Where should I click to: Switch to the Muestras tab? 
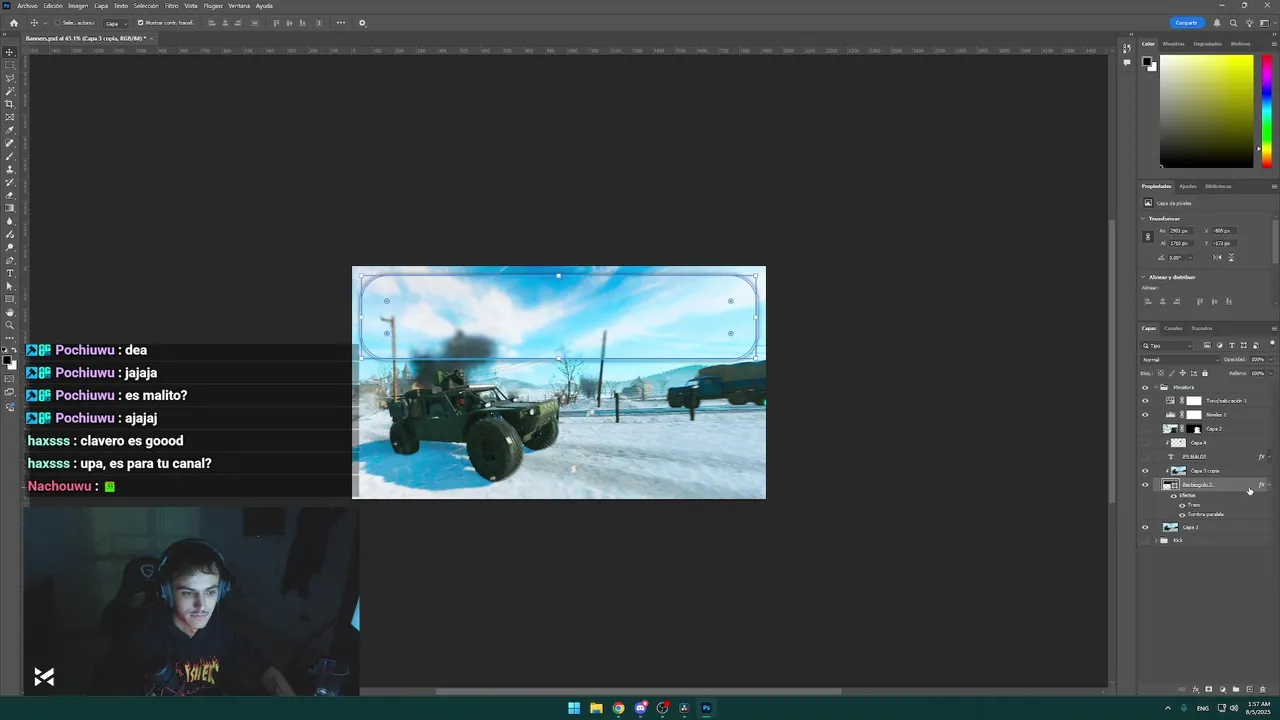click(x=1173, y=44)
